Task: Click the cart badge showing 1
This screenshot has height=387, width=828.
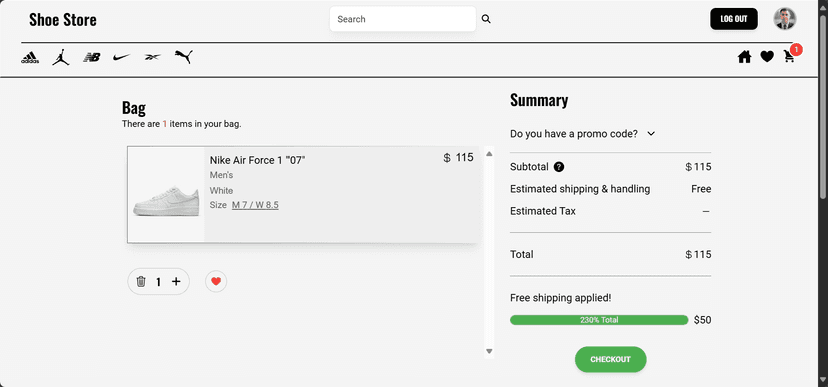Action: (797, 50)
